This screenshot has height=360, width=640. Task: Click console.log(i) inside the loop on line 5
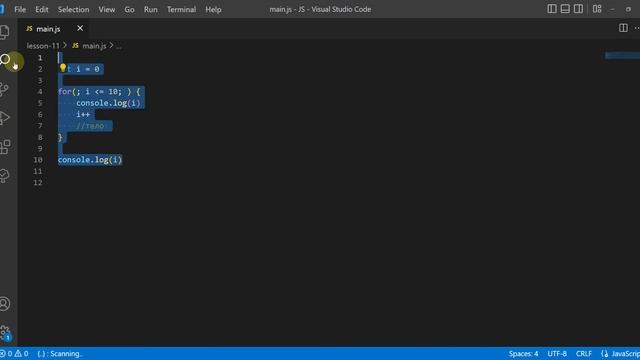[108, 103]
